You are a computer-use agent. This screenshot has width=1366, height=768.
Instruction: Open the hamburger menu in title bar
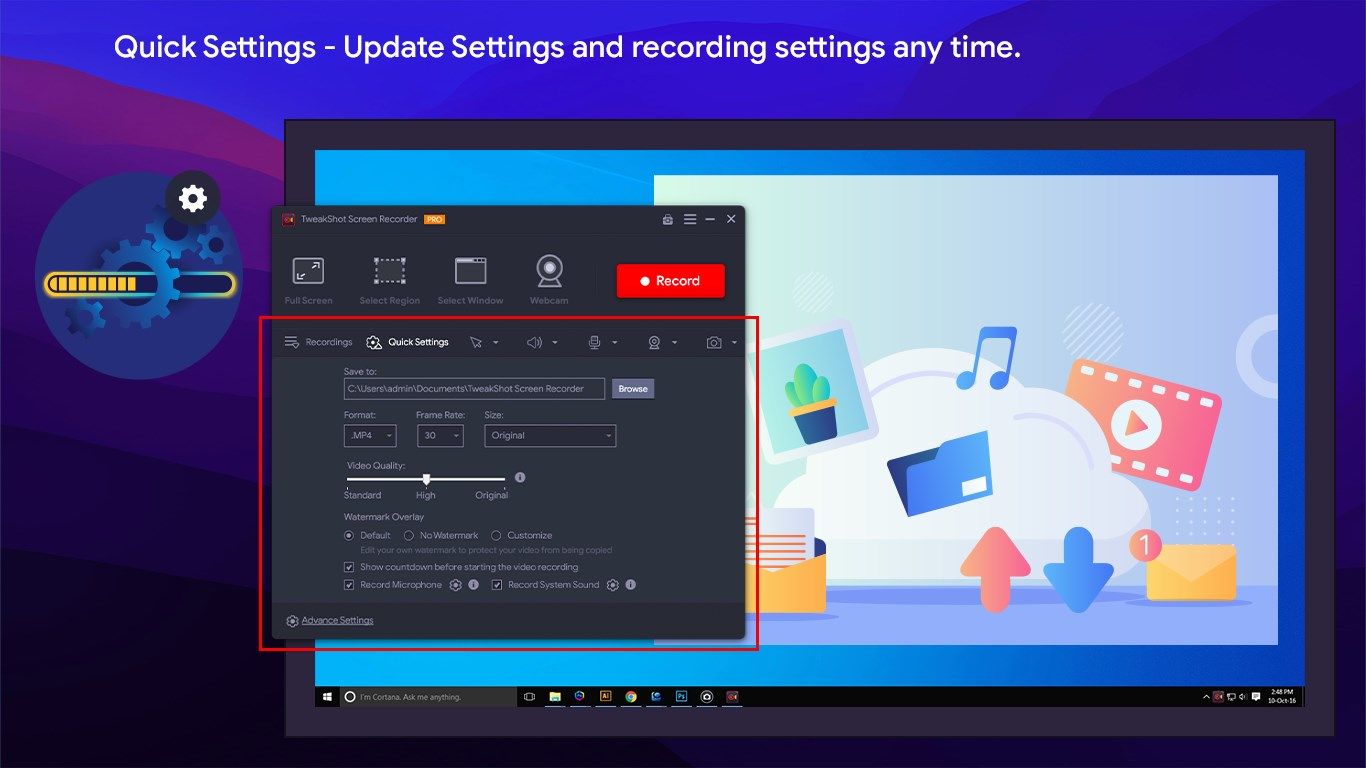tap(690, 219)
